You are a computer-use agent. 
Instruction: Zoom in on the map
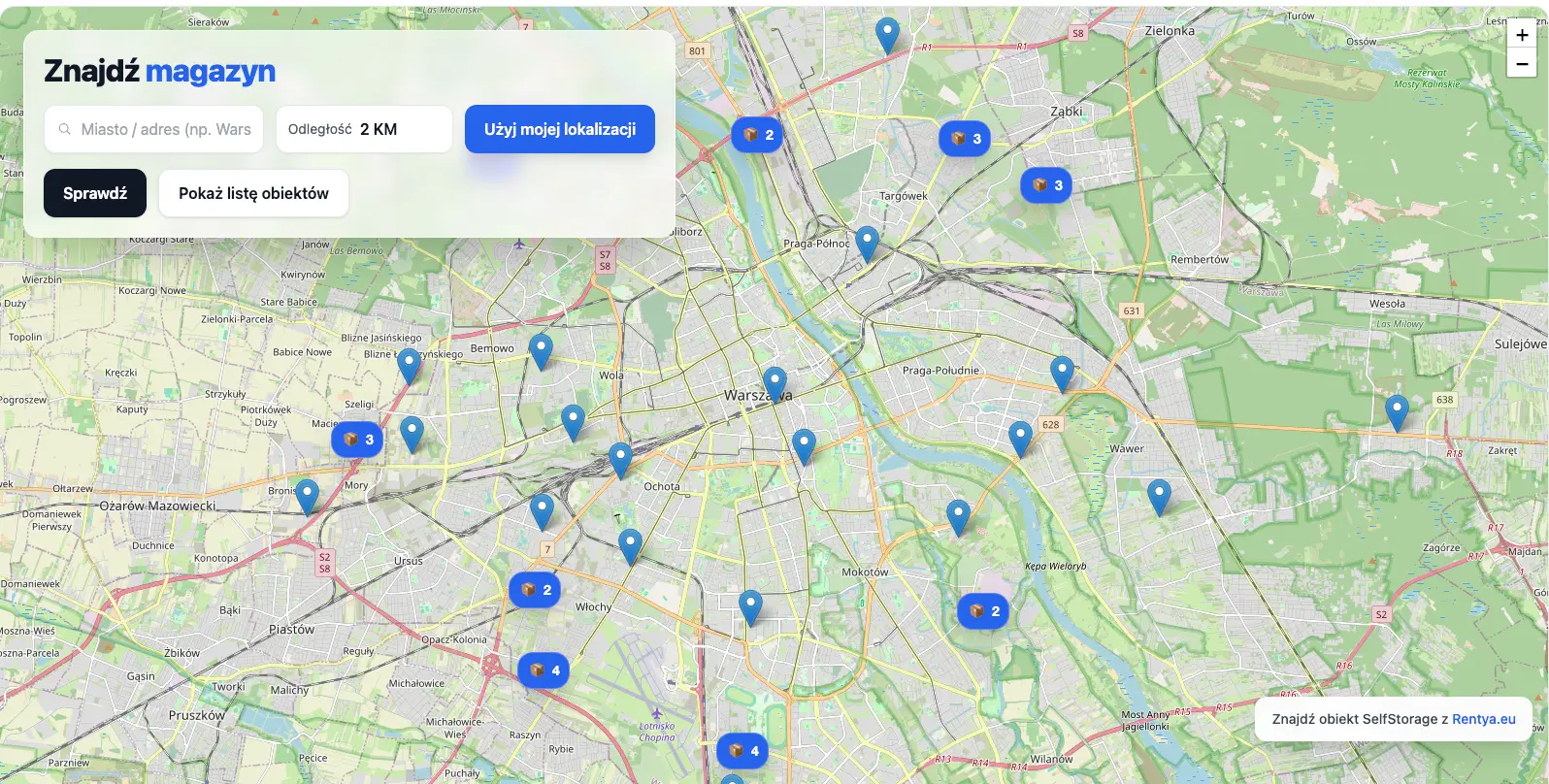point(1522,35)
